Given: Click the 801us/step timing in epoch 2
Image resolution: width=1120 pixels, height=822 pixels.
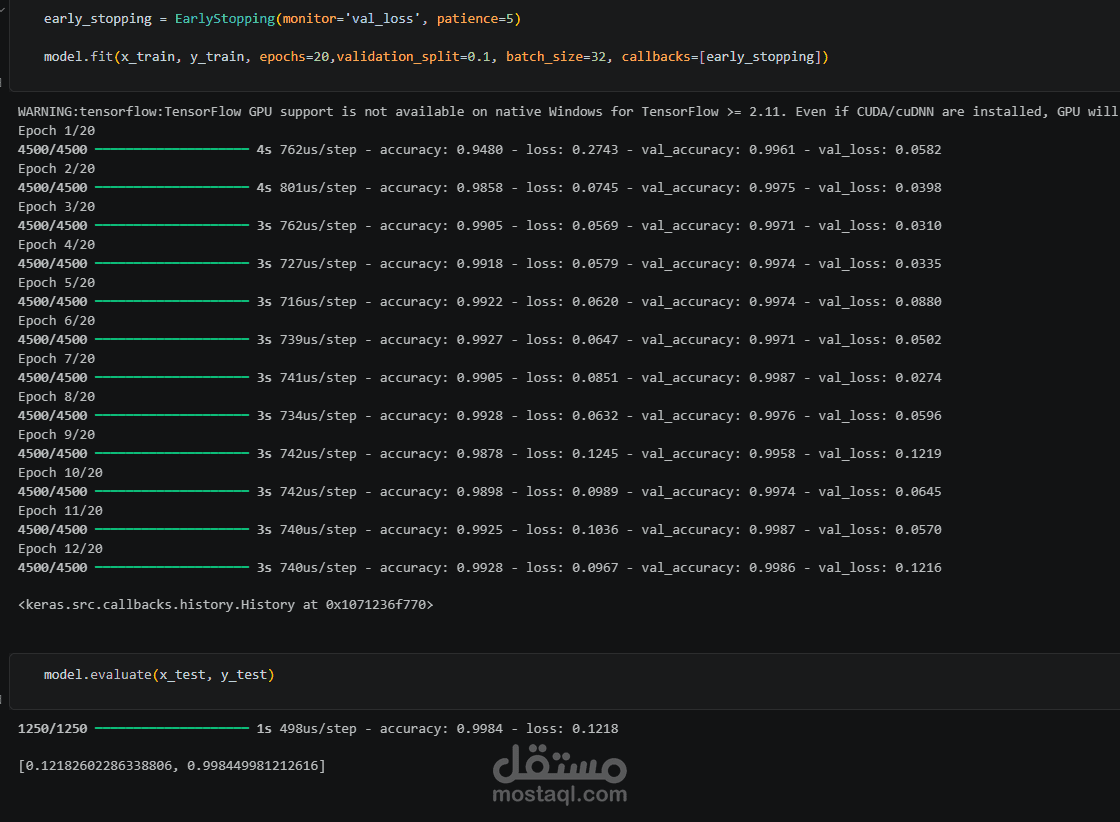Looking at the screenshot, I should pyautogui.click(x=318, y=188).
